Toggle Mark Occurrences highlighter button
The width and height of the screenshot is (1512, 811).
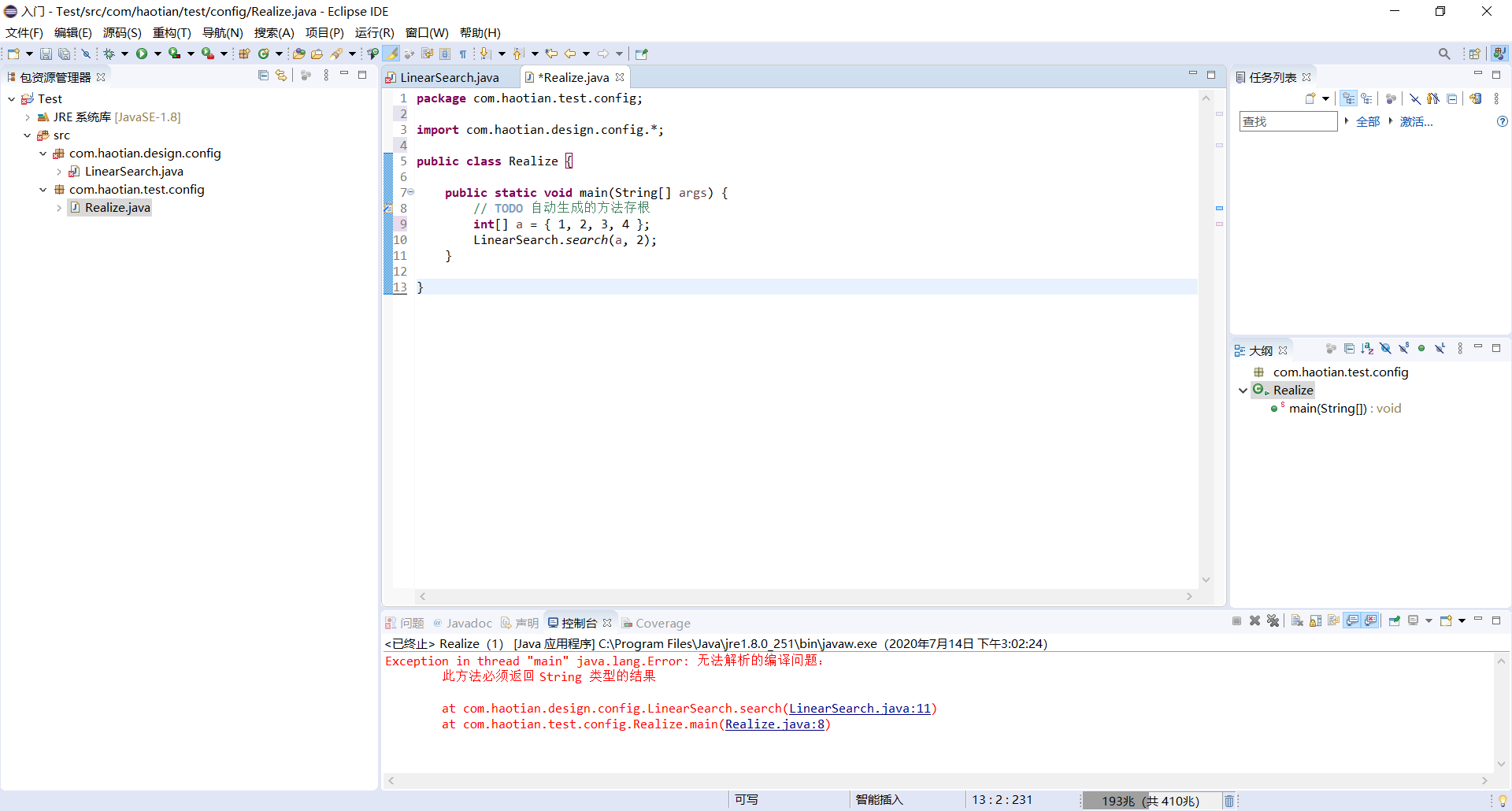click(391, 54)
